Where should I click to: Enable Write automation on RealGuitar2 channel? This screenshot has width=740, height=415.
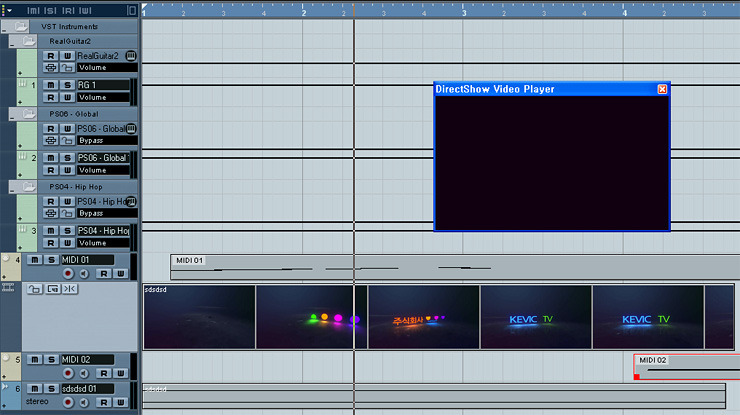pos(67,56)
